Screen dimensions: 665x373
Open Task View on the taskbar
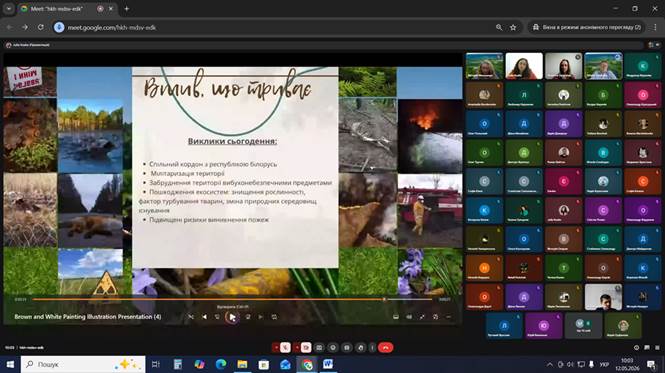pos(156,365)
